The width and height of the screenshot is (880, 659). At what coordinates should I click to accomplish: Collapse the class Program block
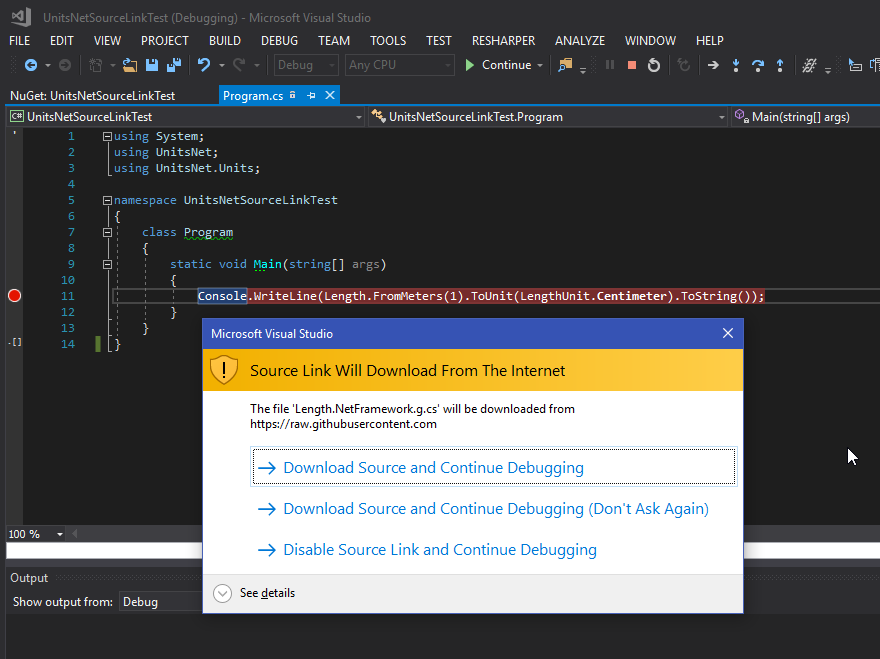[107, 232]
